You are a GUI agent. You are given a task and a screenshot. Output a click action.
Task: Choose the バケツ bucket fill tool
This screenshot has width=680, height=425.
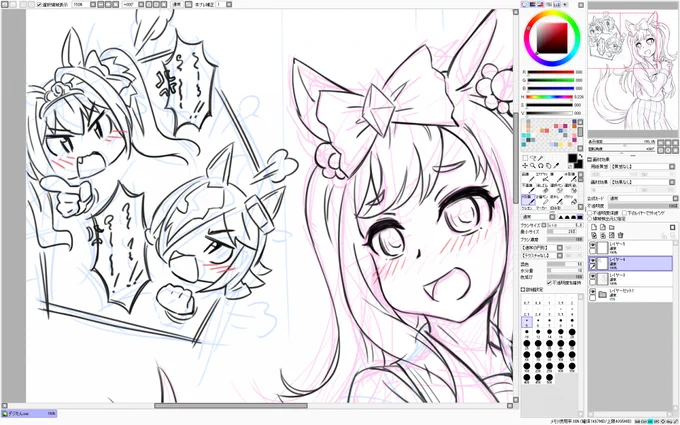pyautogui.click(x=572, y=200)
